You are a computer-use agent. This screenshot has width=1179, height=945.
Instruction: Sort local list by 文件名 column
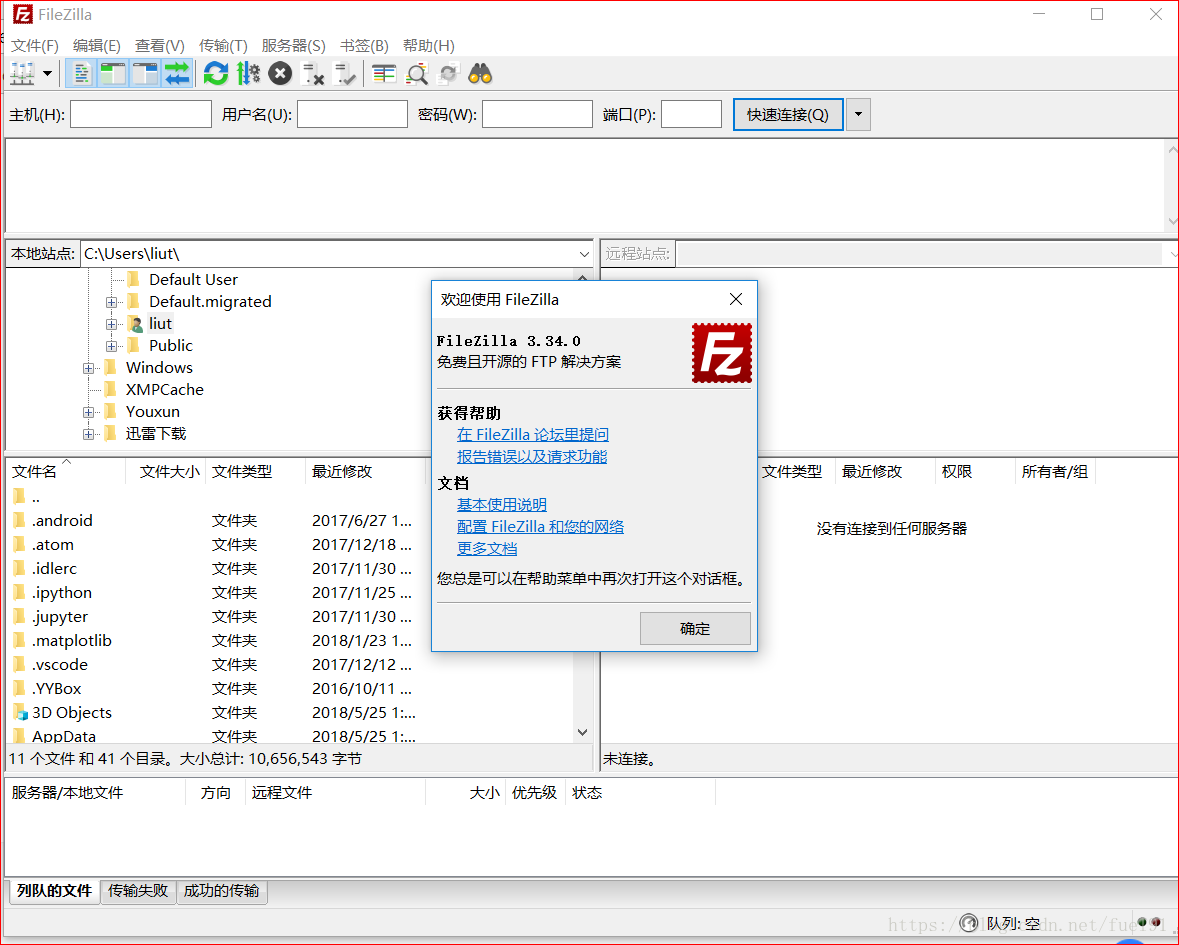[x=66, y=471]
